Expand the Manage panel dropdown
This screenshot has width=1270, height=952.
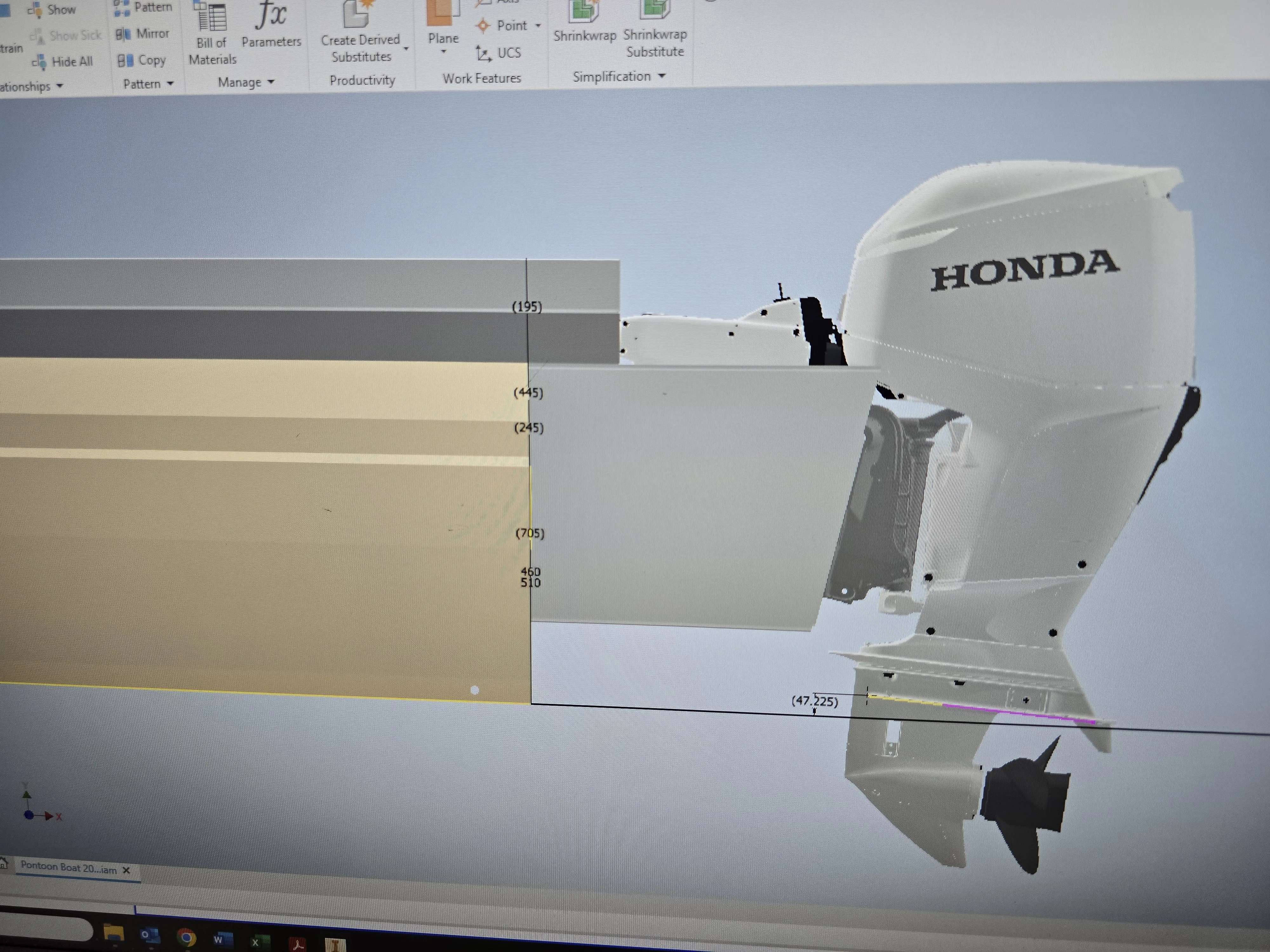271,82
